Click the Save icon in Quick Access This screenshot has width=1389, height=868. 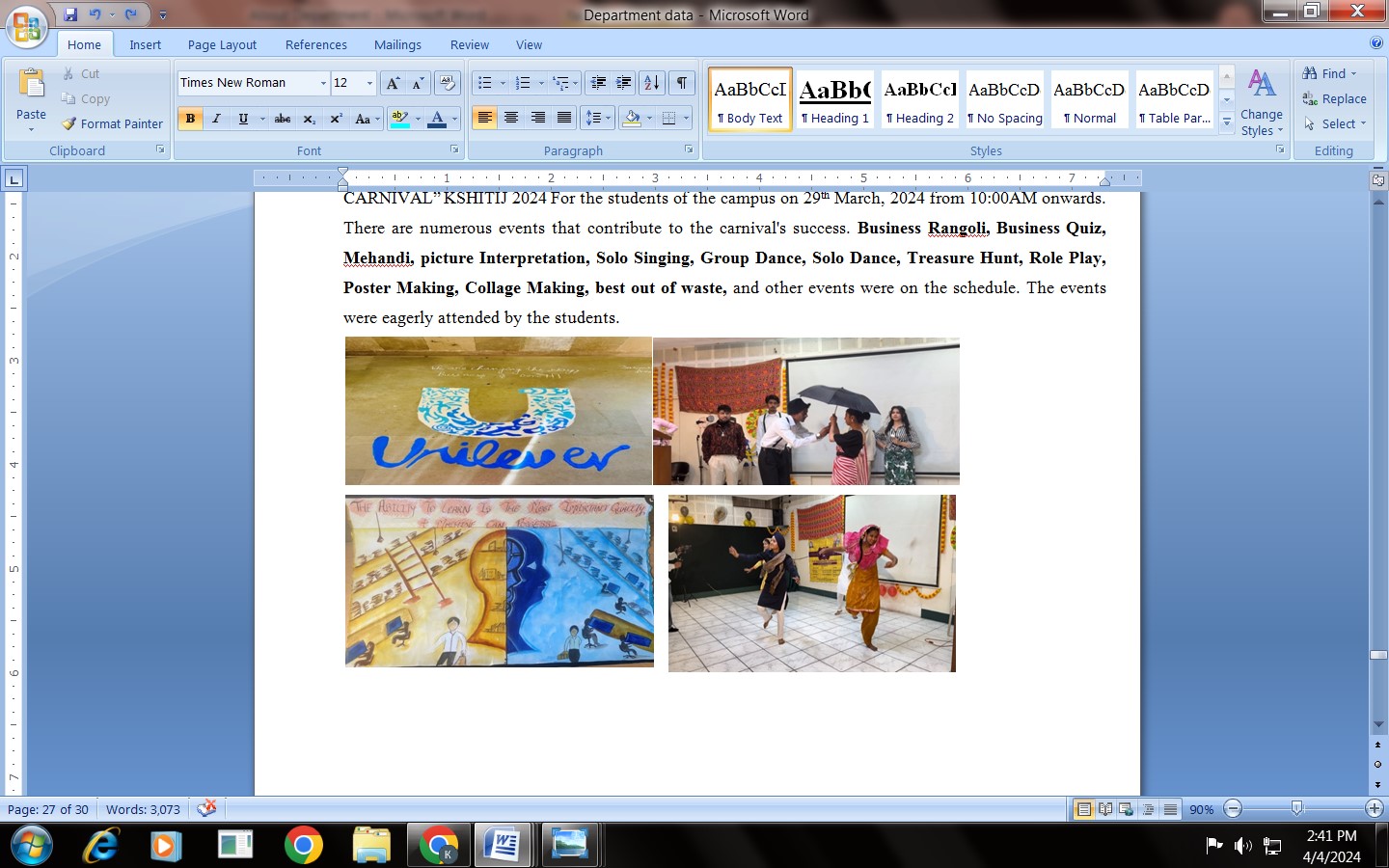(70, 14)
